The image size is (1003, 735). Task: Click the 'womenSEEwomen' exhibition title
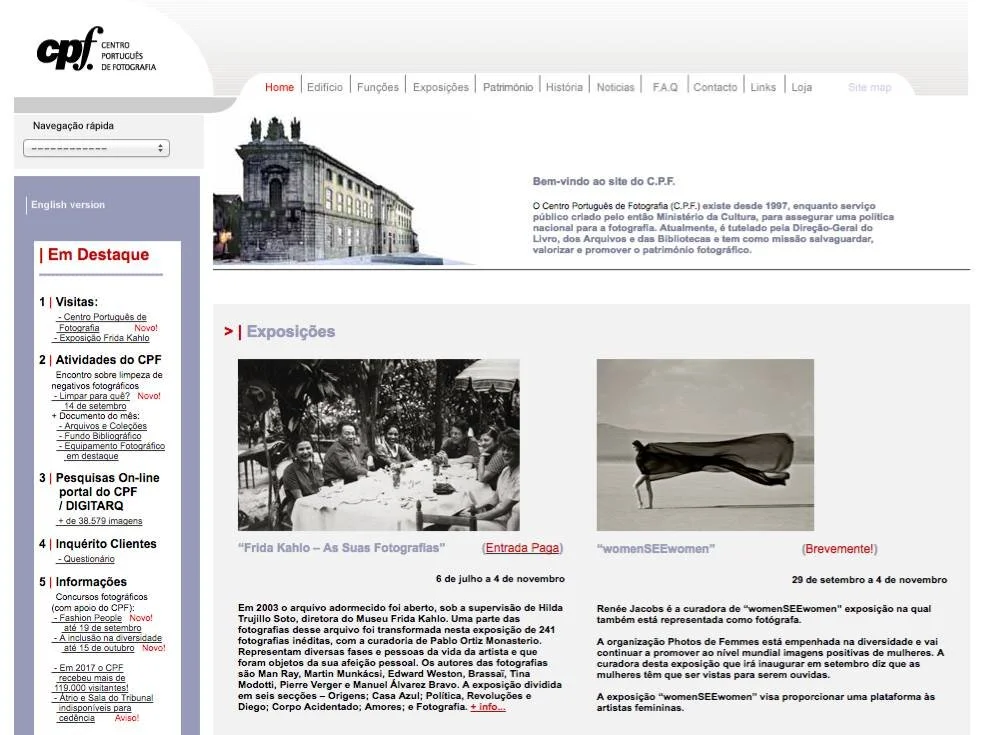(656, 549)
